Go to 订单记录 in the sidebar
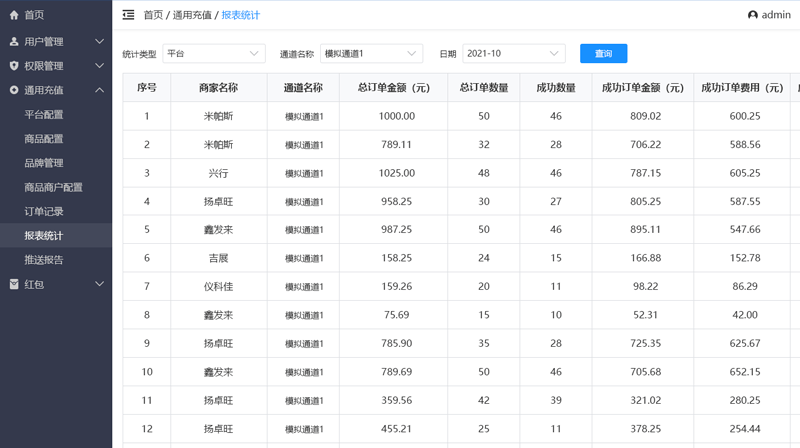 tap(44, 211)
